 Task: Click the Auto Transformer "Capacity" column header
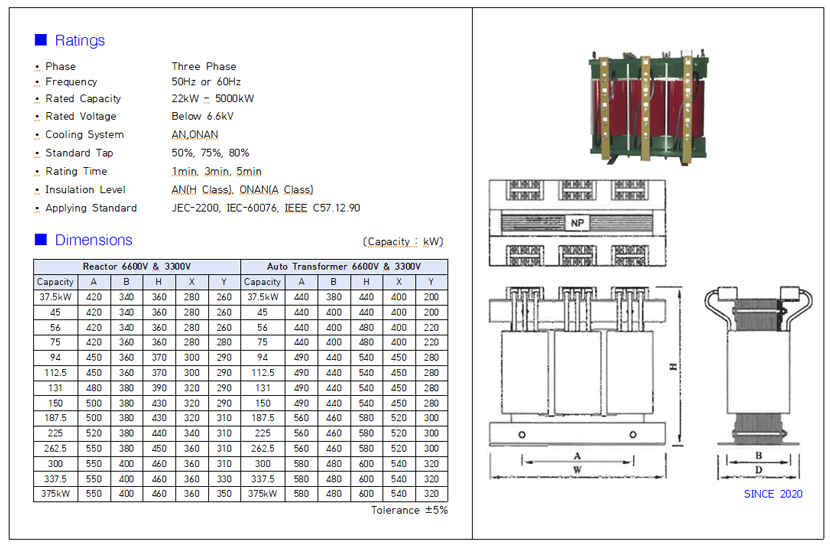[262, 282]
